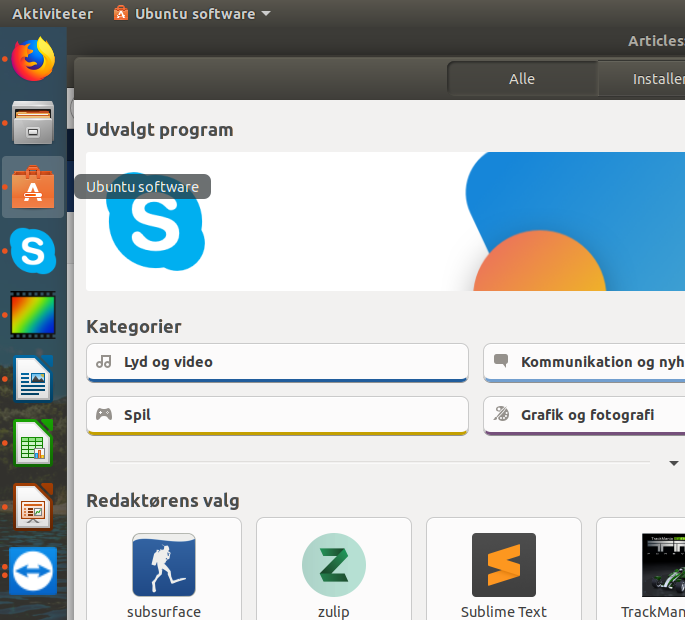Click the shopping bag icon in the top bar
Screen dimensions: 685x620
121,14
